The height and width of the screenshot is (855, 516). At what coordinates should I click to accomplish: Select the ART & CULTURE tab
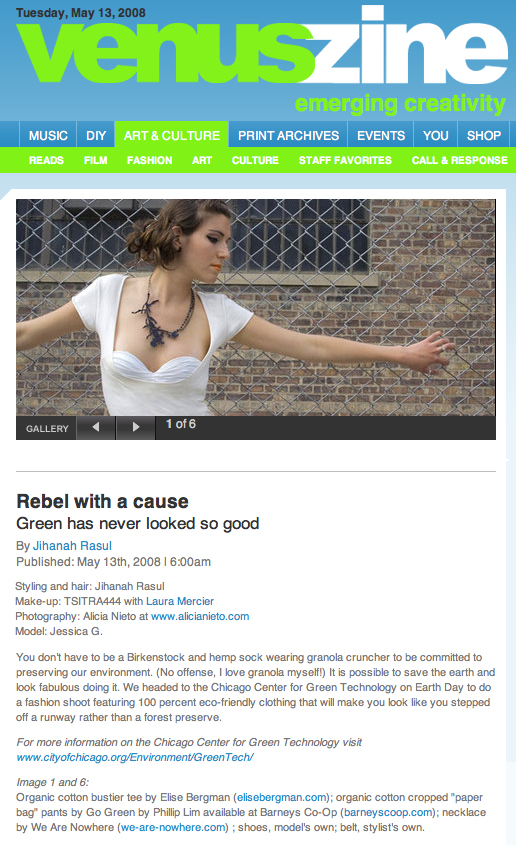point(172,135)
